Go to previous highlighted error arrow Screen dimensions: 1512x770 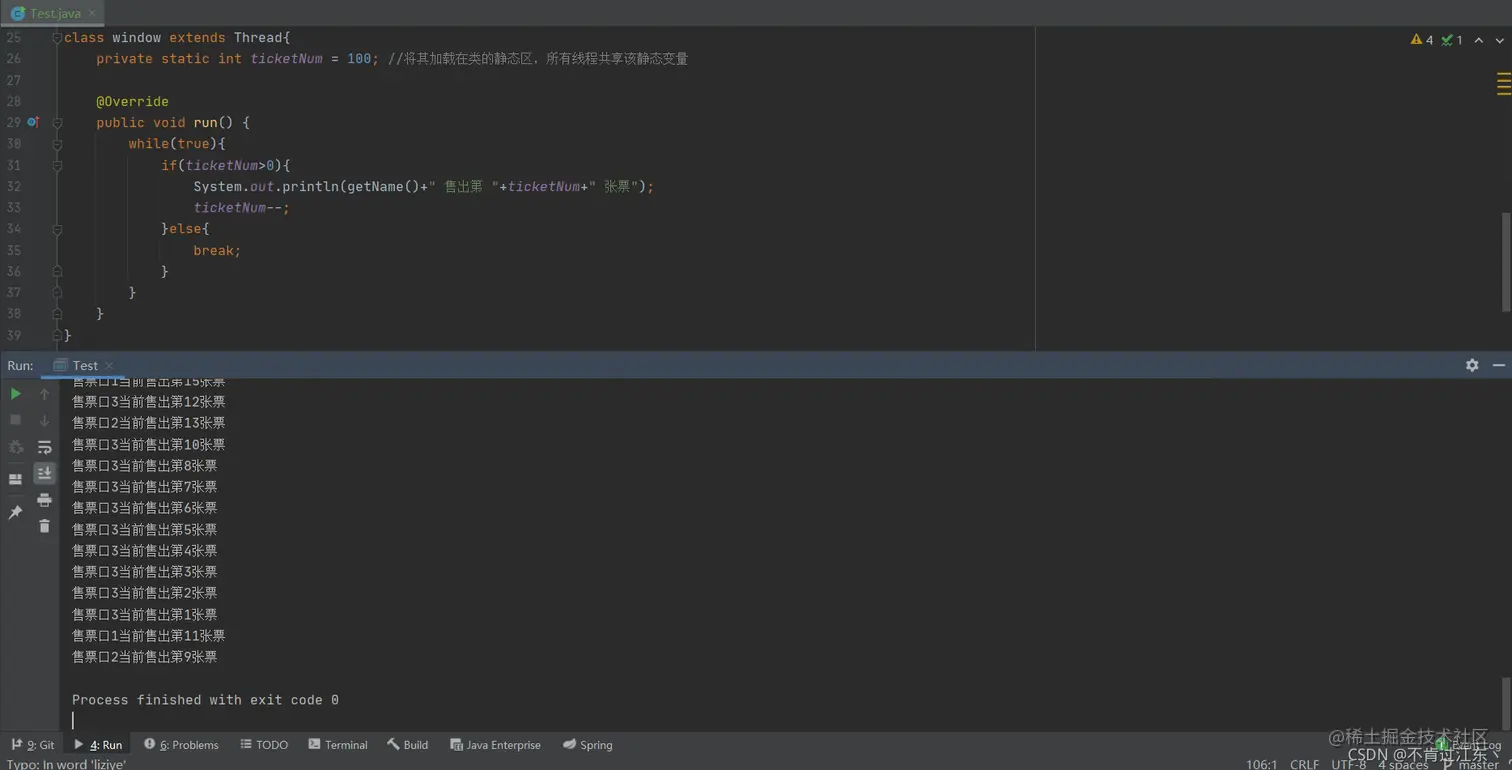click(1478, 40)
